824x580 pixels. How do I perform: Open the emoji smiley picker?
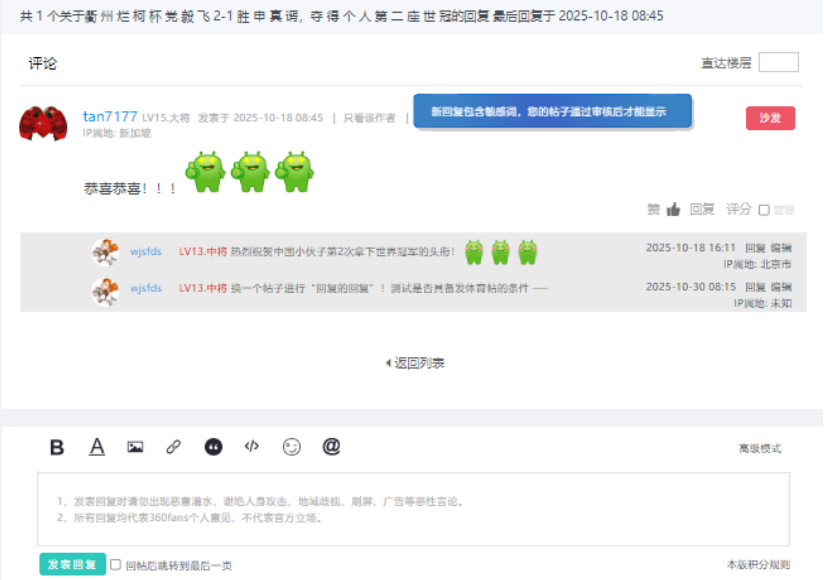coord(291,447)
